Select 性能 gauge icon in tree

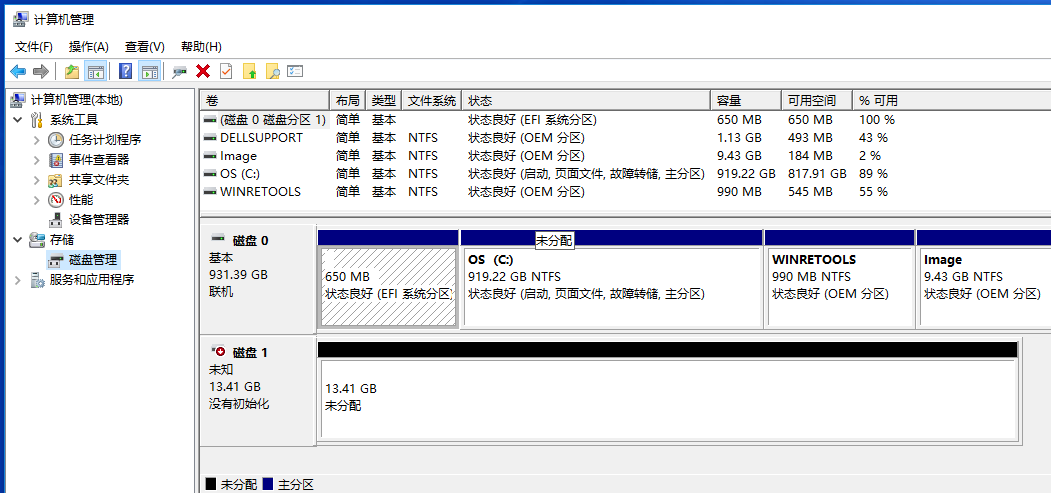(x=56, y=200)
